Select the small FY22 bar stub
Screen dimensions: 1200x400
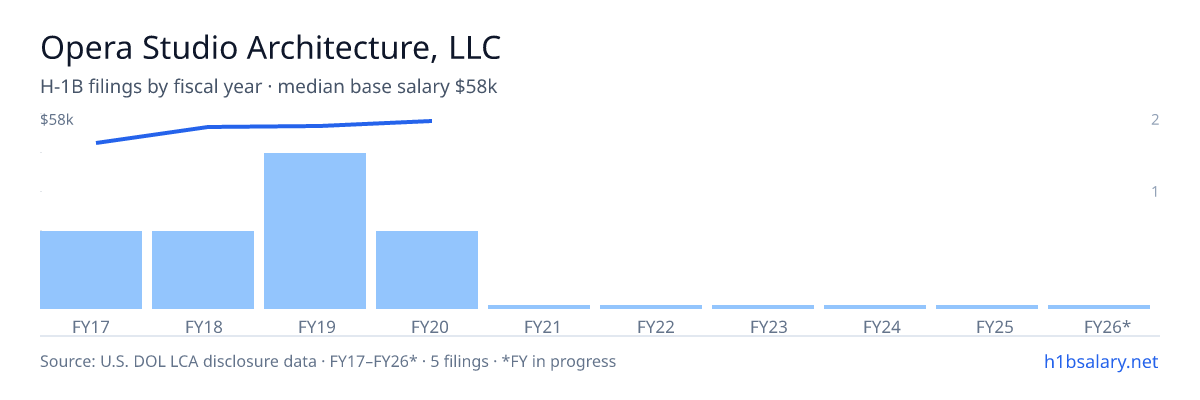pyautogui.click(x=651, y=307)
